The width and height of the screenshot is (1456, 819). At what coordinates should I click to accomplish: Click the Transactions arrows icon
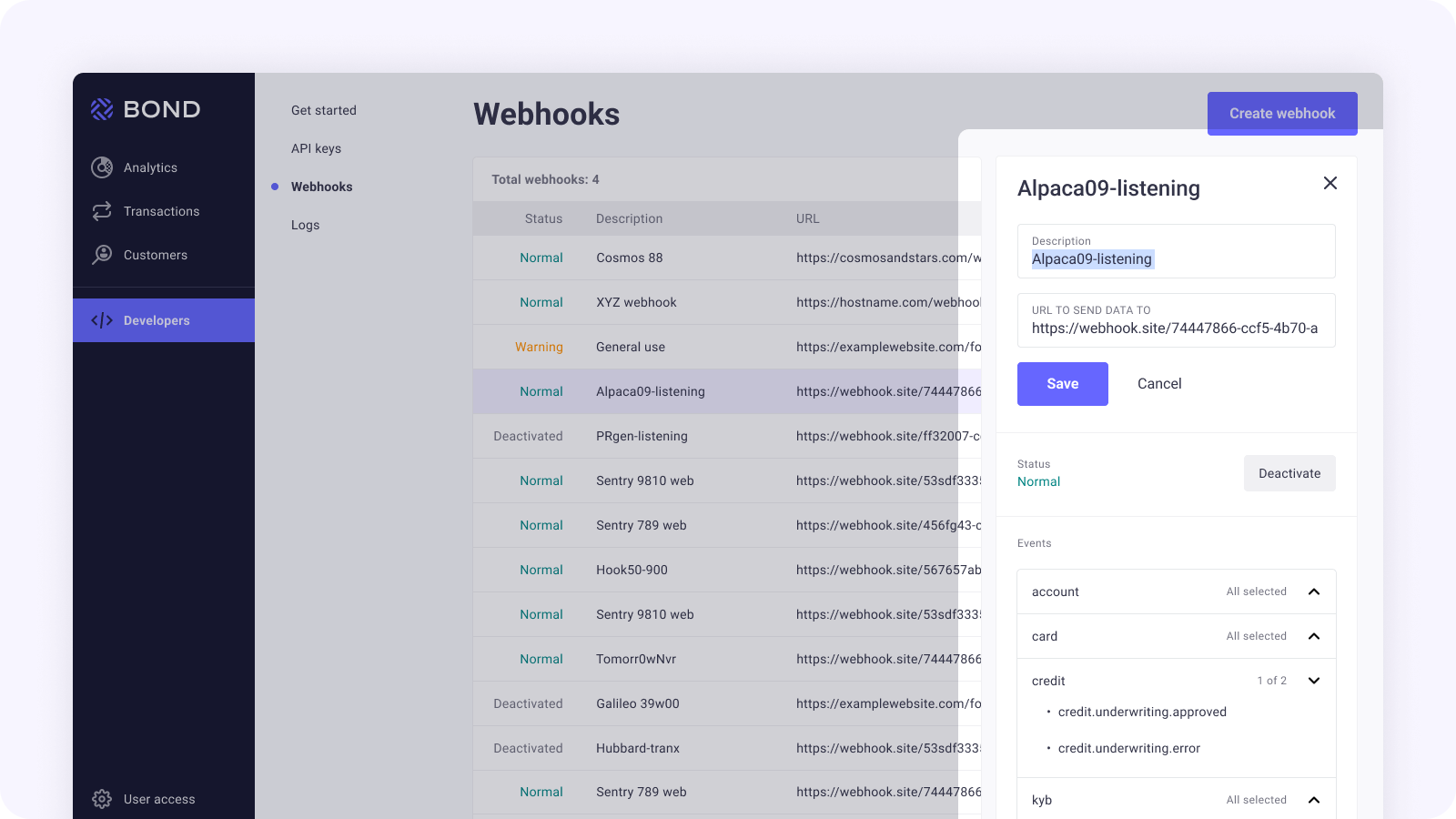(x=102, y=211)
